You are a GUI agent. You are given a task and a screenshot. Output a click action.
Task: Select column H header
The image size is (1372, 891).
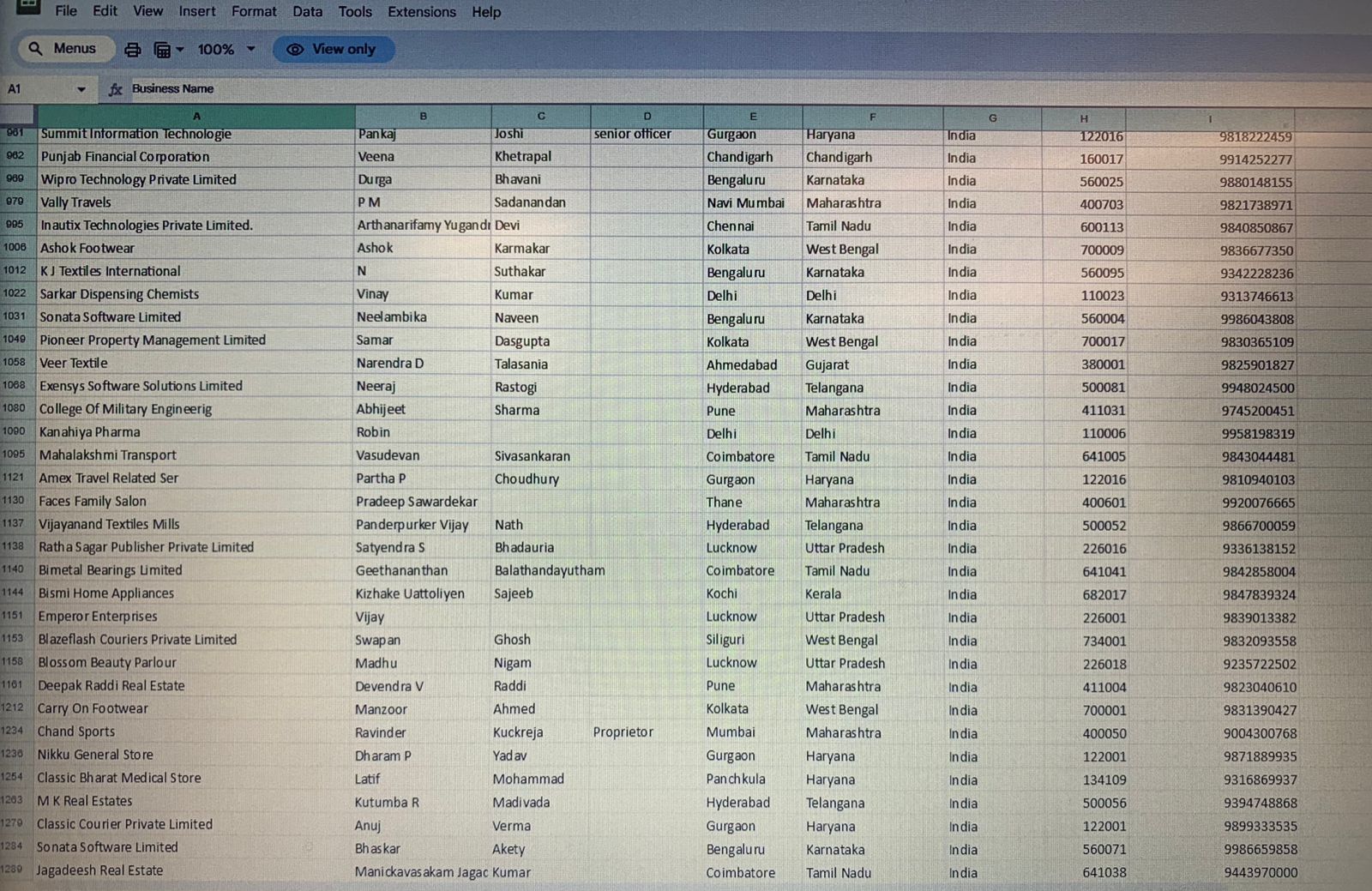click(x=1084, y=118)
